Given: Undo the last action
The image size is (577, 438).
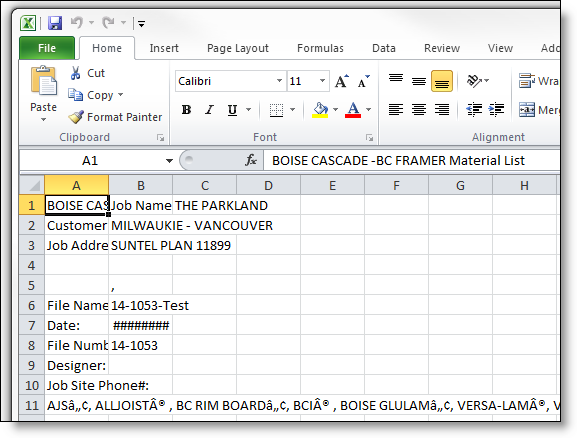Looking at the screenshot, I should click(77, 23).
